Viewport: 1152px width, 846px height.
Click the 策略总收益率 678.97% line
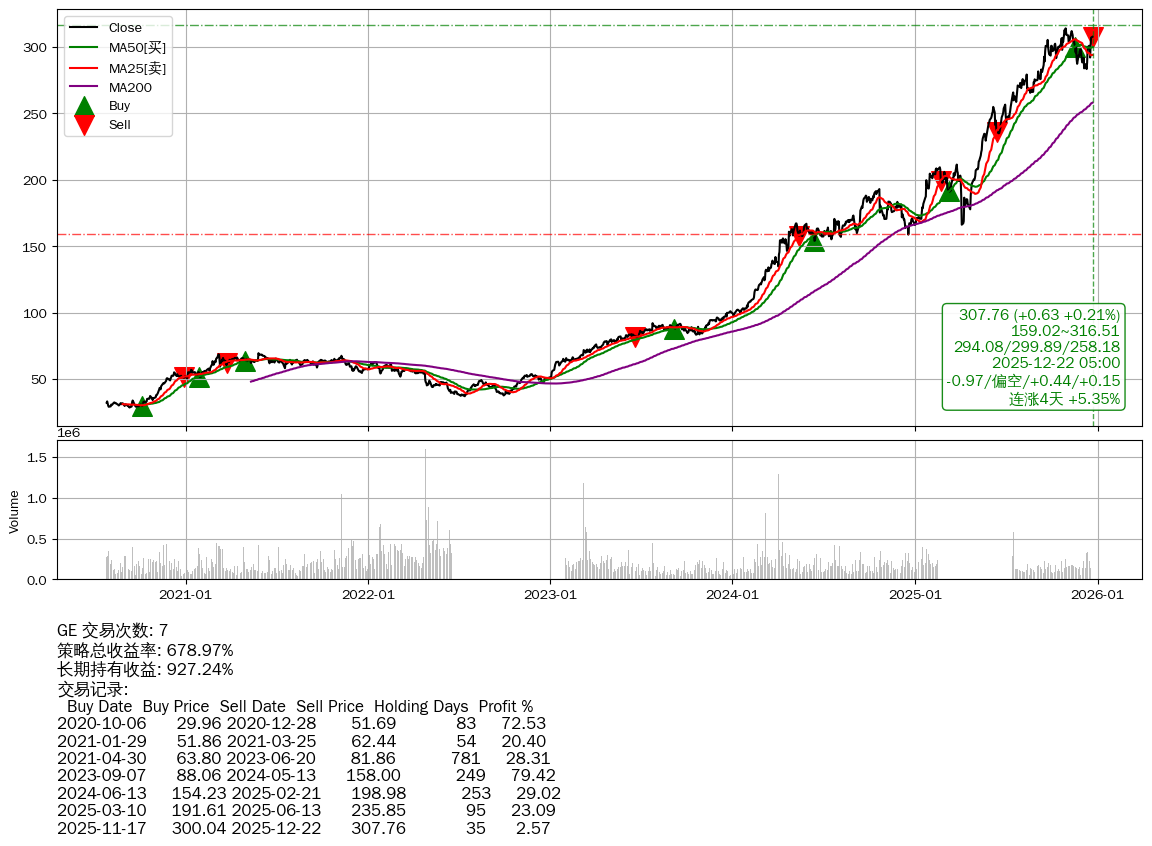145,650
